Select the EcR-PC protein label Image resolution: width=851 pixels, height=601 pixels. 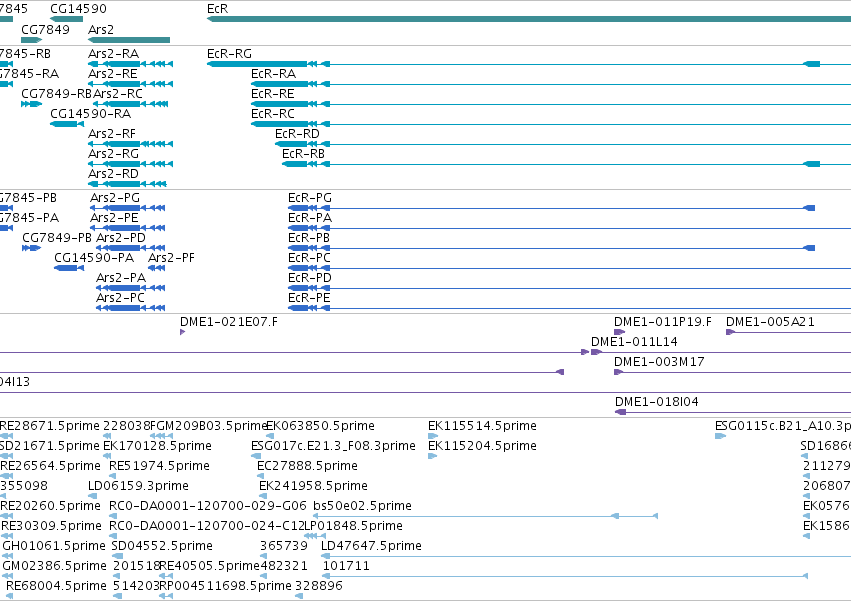point(309,258)
